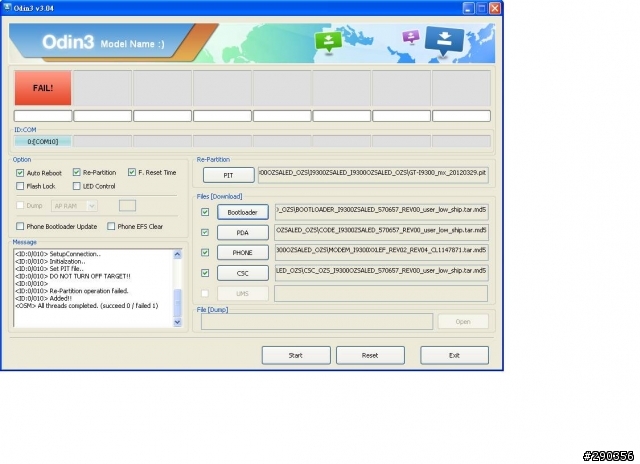The height and width of the screenshot is (464, 640).
Task: Uncheck the CSC file checkbox
Action: pos(205,273)
